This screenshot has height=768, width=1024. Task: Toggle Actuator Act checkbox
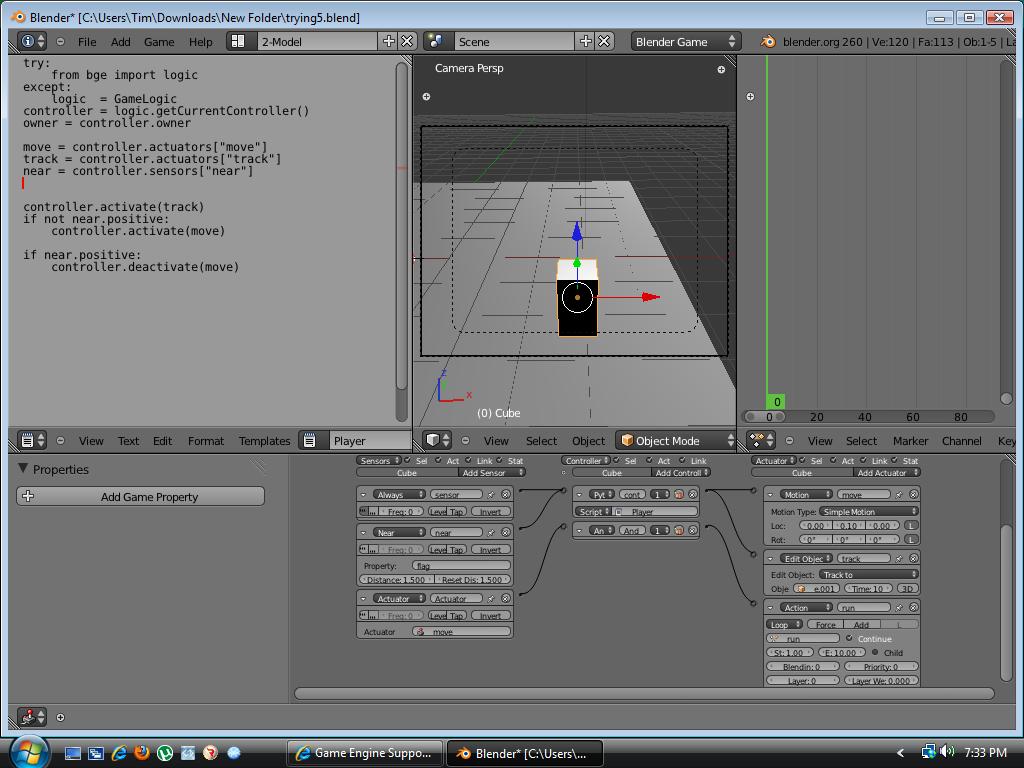[833, 460]
